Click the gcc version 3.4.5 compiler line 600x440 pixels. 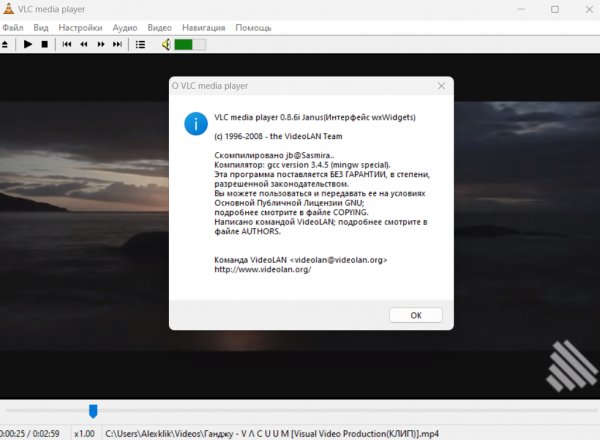(x=302, y=165)
